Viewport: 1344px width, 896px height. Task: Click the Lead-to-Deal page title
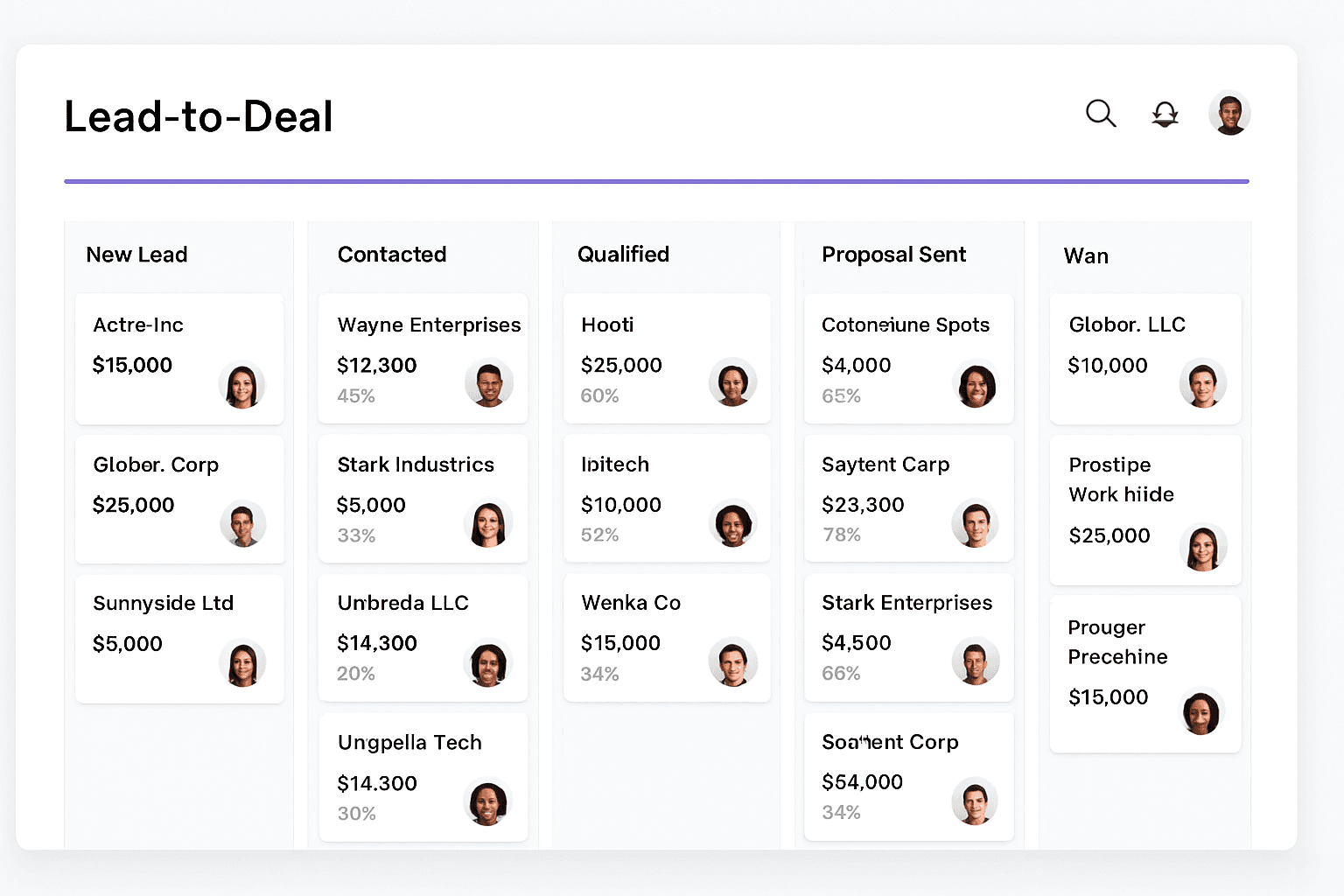(198, 116)
